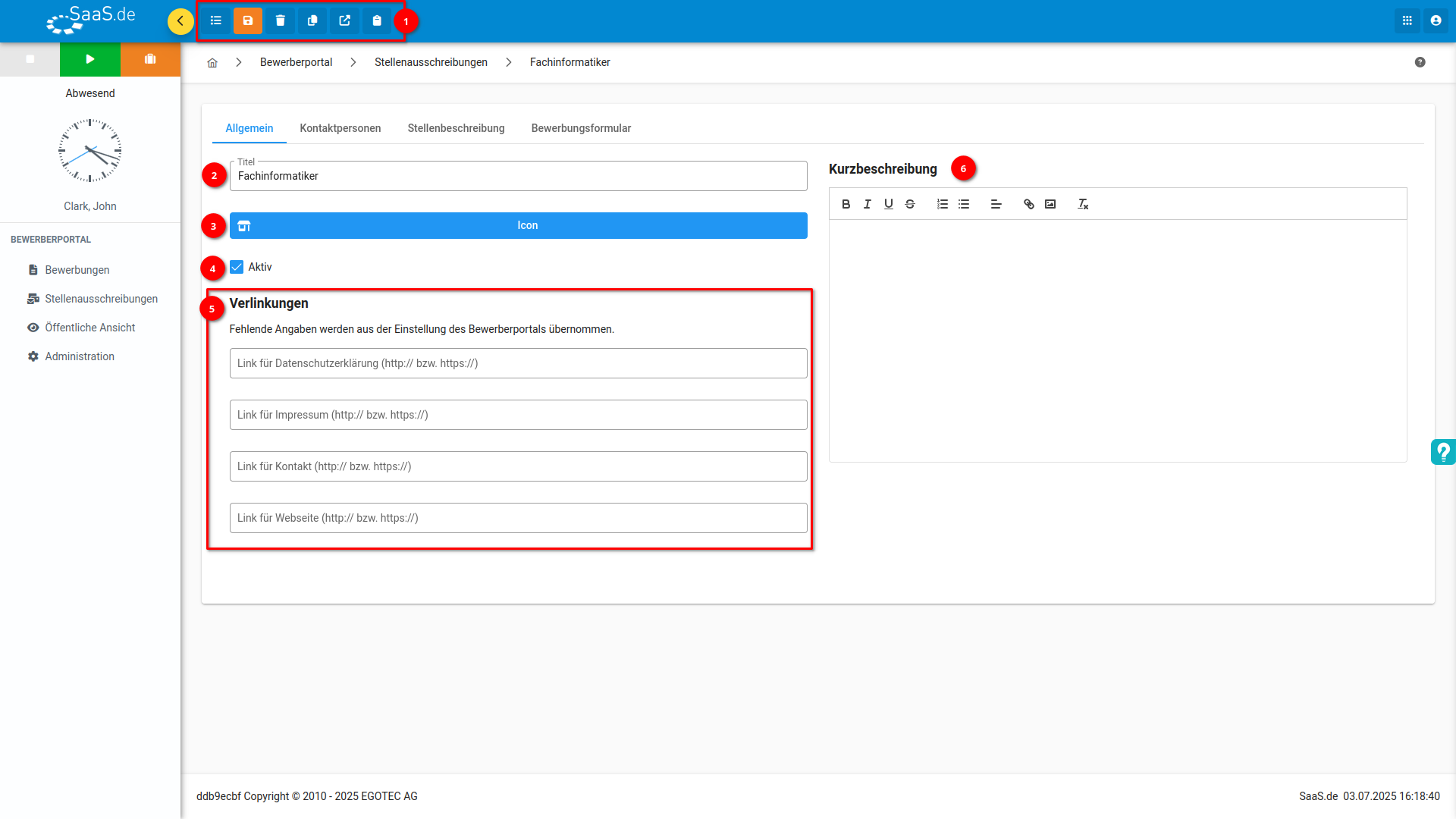Focus the Kontakt link field
This screenshot has width=1456, height=819.
519,466
